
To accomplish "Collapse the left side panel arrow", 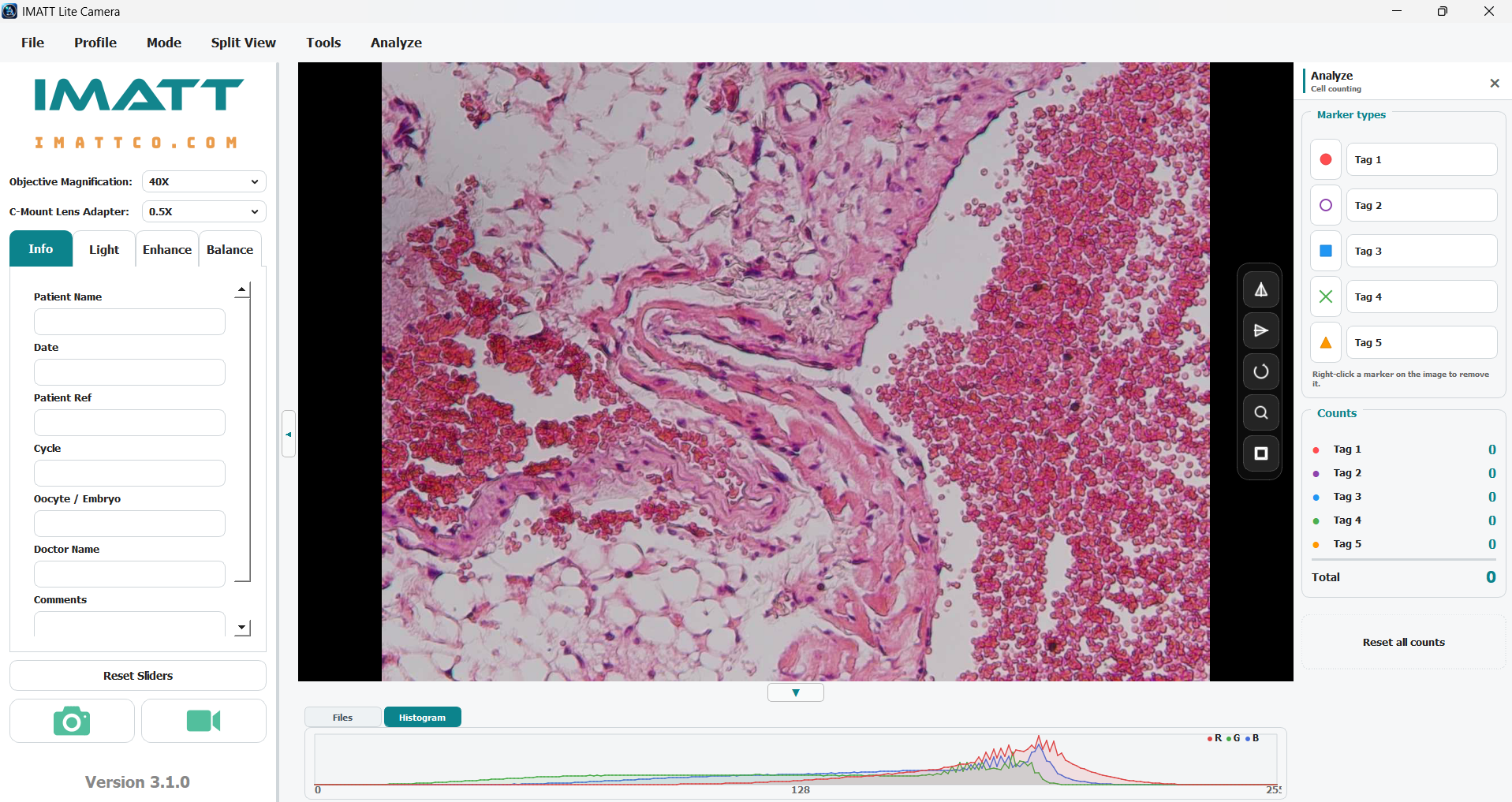I will coord(289,434).
